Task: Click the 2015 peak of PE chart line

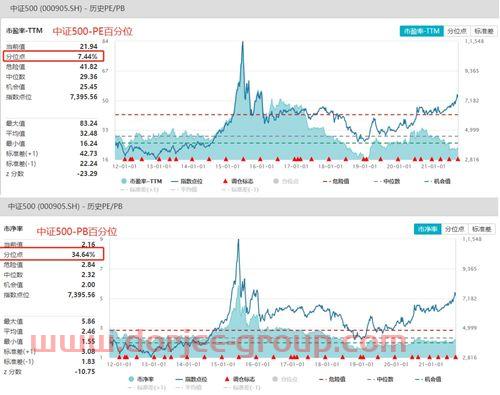Action: click(x=243, y=42)
